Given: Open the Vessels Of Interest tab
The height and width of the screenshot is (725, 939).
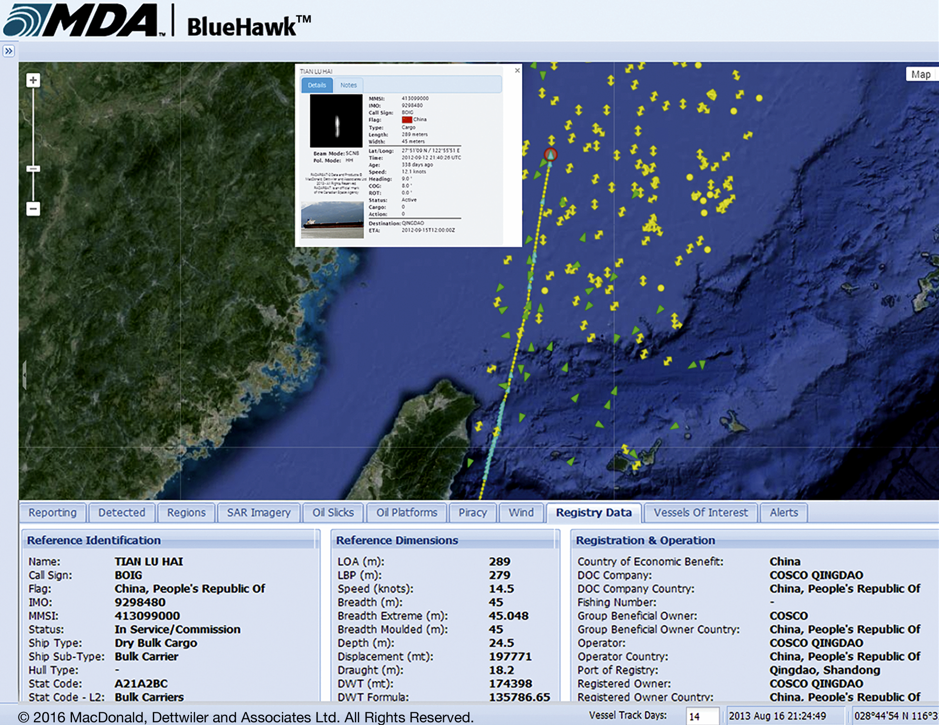Looking at the screenshot, I should click(701, 513).
